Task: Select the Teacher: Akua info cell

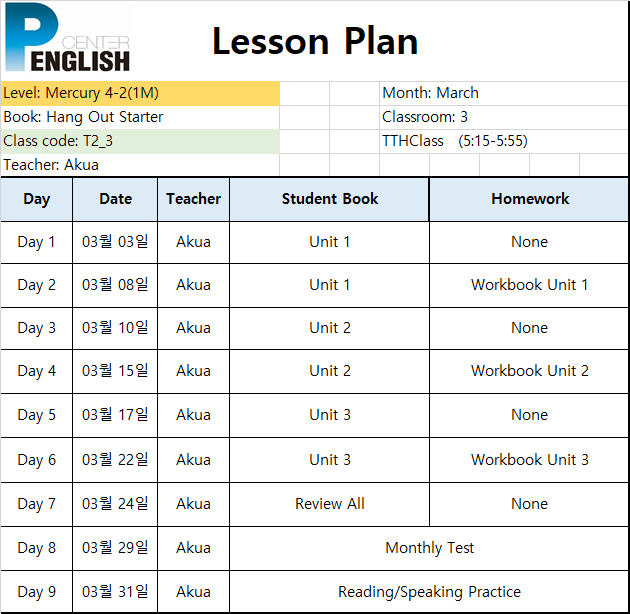Action: (x=140, y=165)
